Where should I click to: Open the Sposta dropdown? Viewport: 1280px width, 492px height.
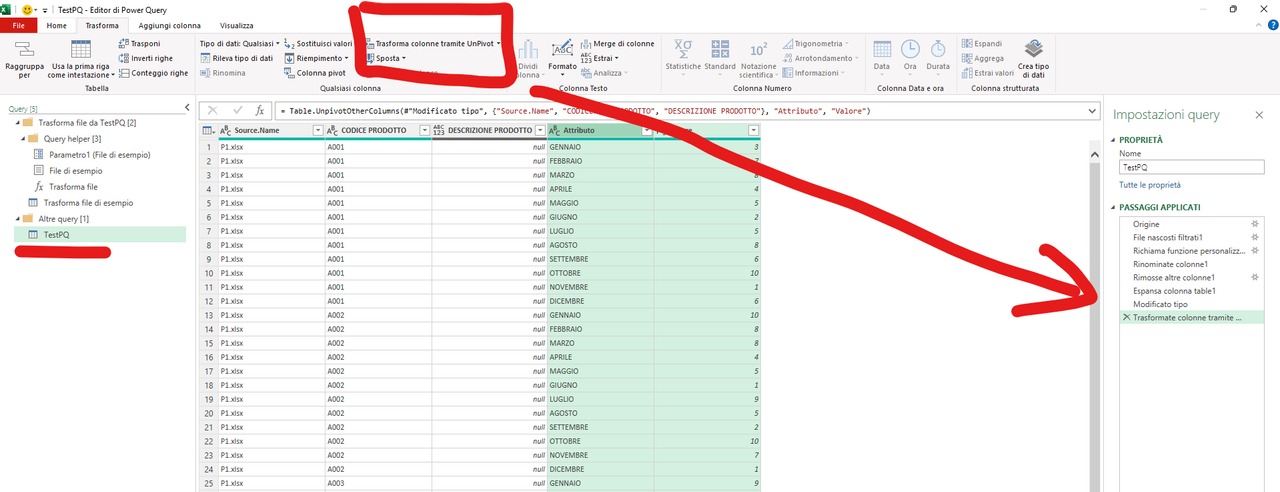(x=385, y=58)
